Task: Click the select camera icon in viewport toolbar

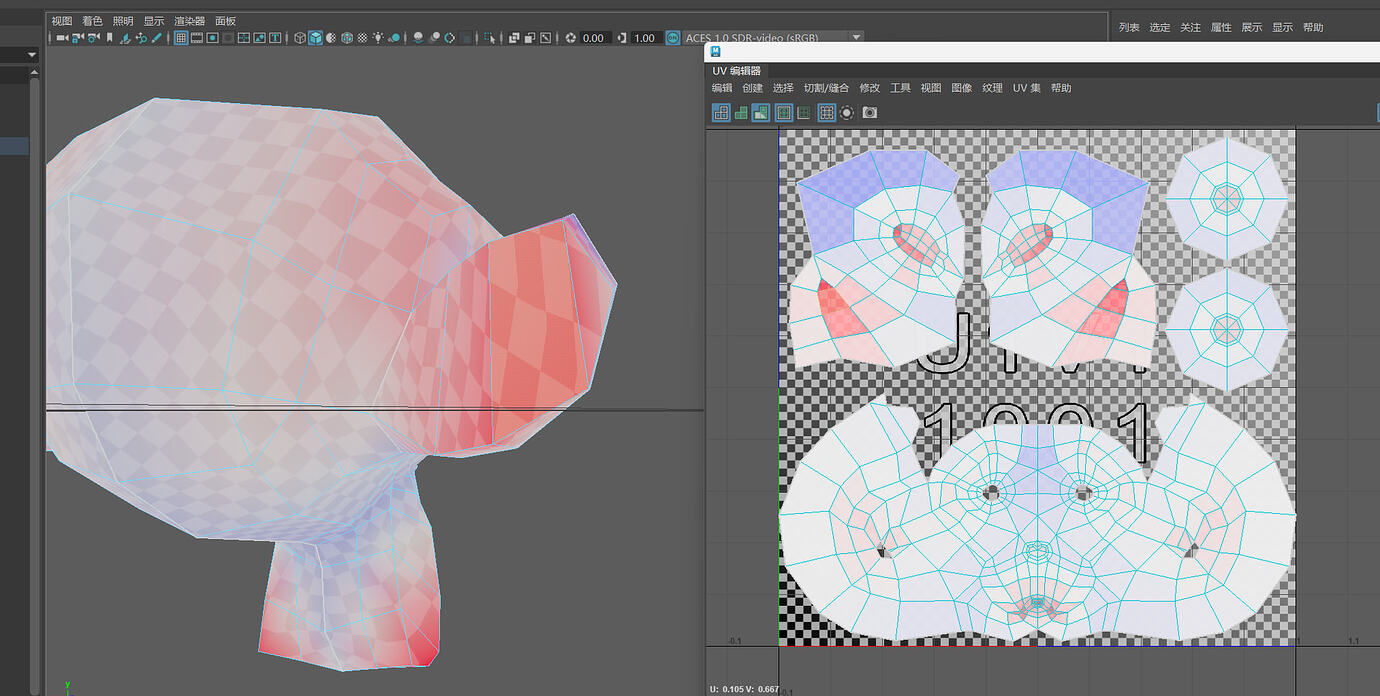Action: 62,38
